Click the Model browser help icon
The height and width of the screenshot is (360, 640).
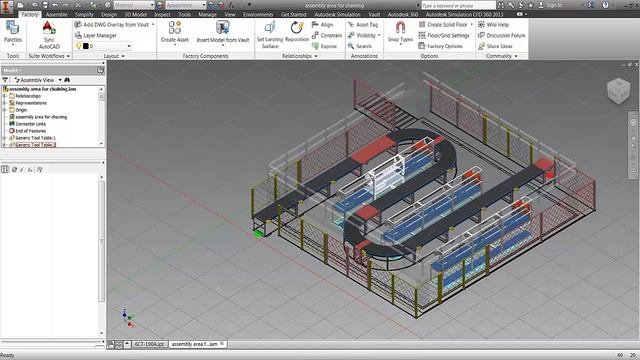(100, 70)
